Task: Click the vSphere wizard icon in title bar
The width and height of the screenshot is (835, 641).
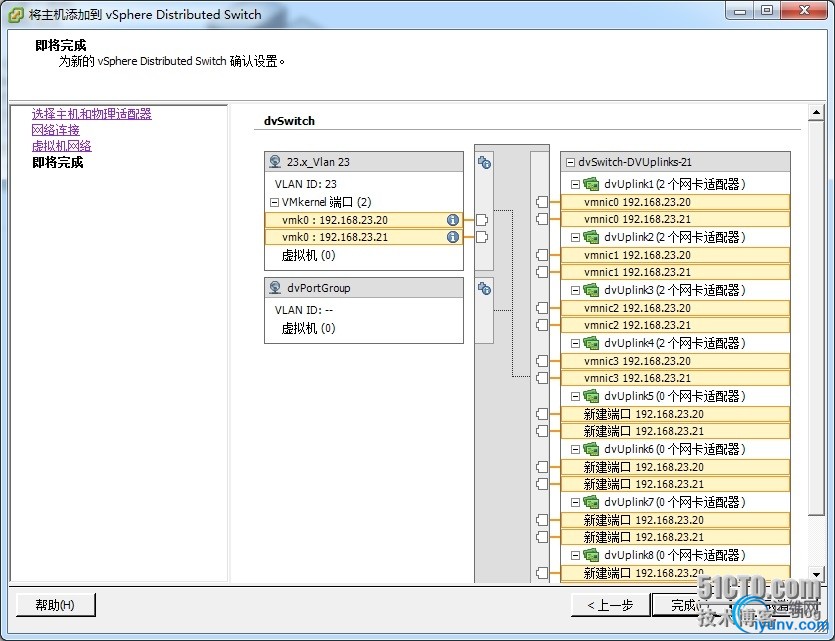Action: pyautogui.click(x=17, y=14)
